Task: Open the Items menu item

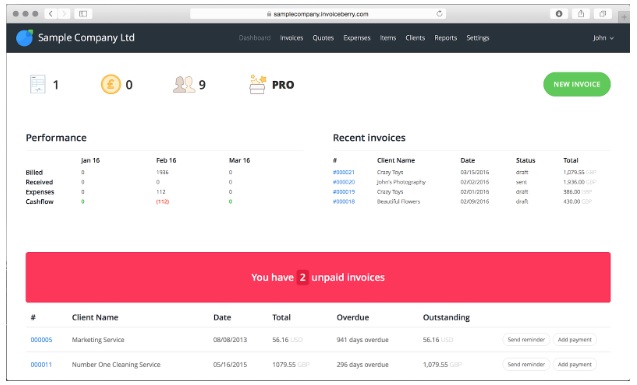Action: (388, 38)
